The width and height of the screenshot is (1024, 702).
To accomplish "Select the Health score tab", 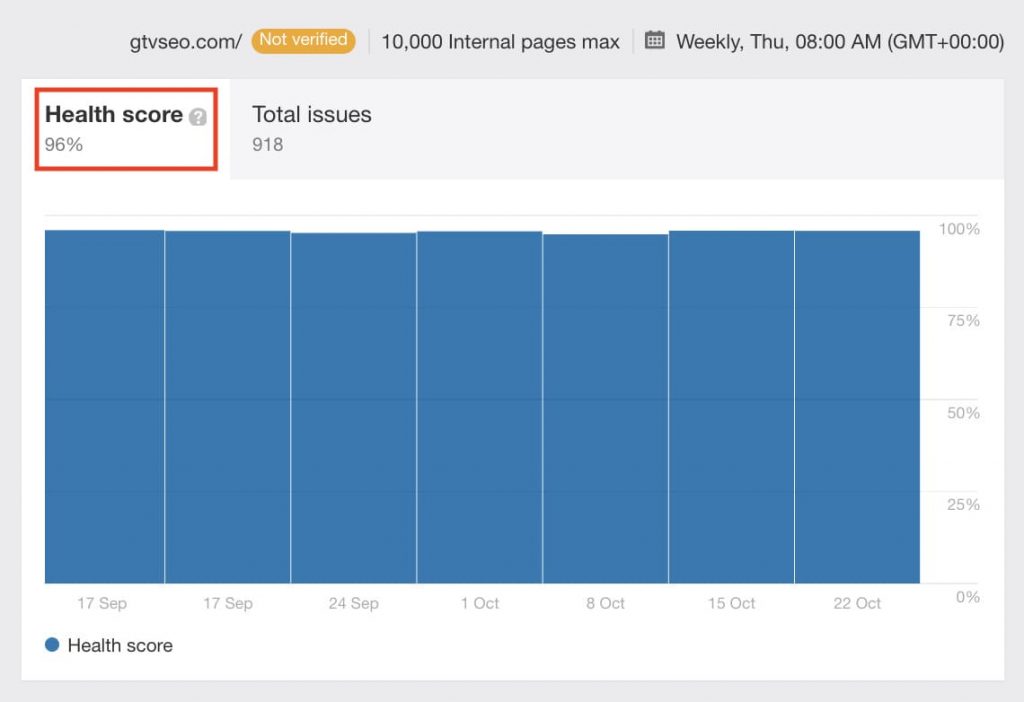I will point(114,115).
